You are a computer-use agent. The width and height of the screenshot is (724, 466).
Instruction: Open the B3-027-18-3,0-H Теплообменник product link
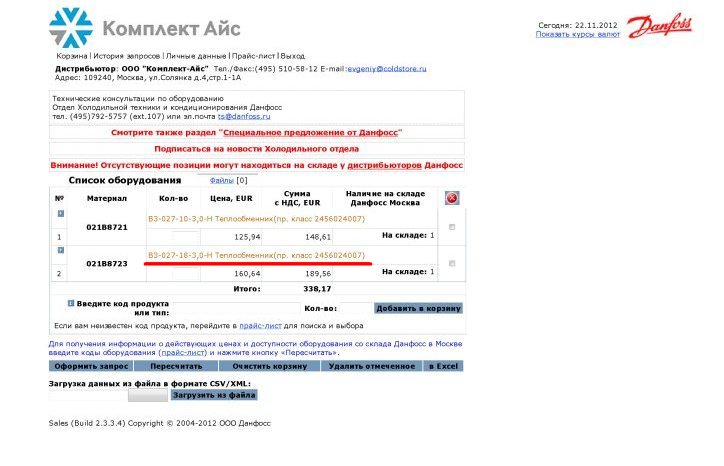[256, 255]
